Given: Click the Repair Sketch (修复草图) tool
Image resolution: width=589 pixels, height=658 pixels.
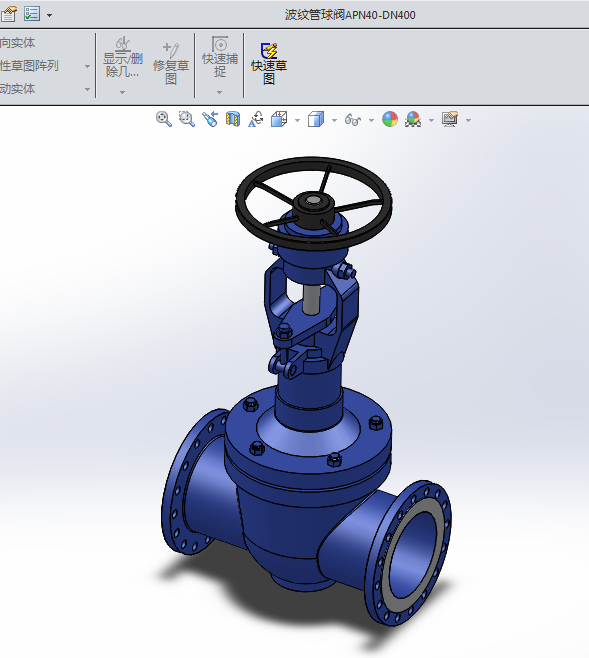Looking at the screenshot, I should [x=171, y=64].
